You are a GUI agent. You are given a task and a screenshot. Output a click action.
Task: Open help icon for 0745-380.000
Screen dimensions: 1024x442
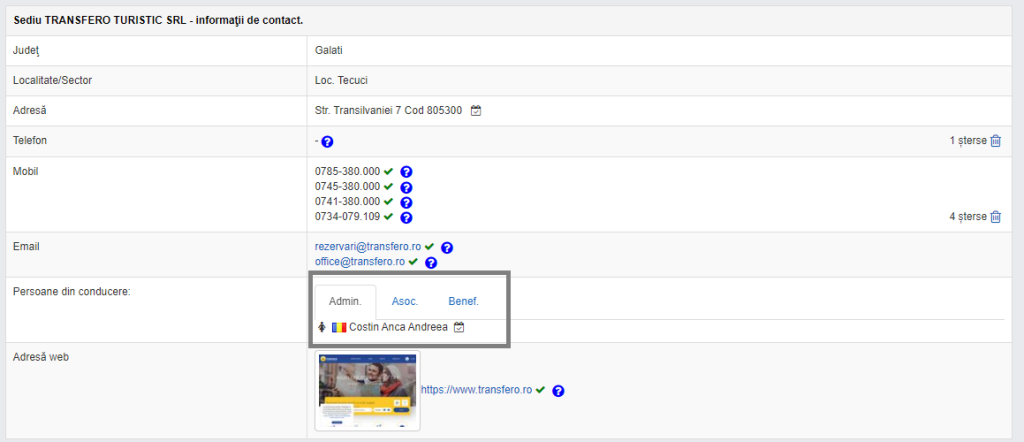[406, 187]
